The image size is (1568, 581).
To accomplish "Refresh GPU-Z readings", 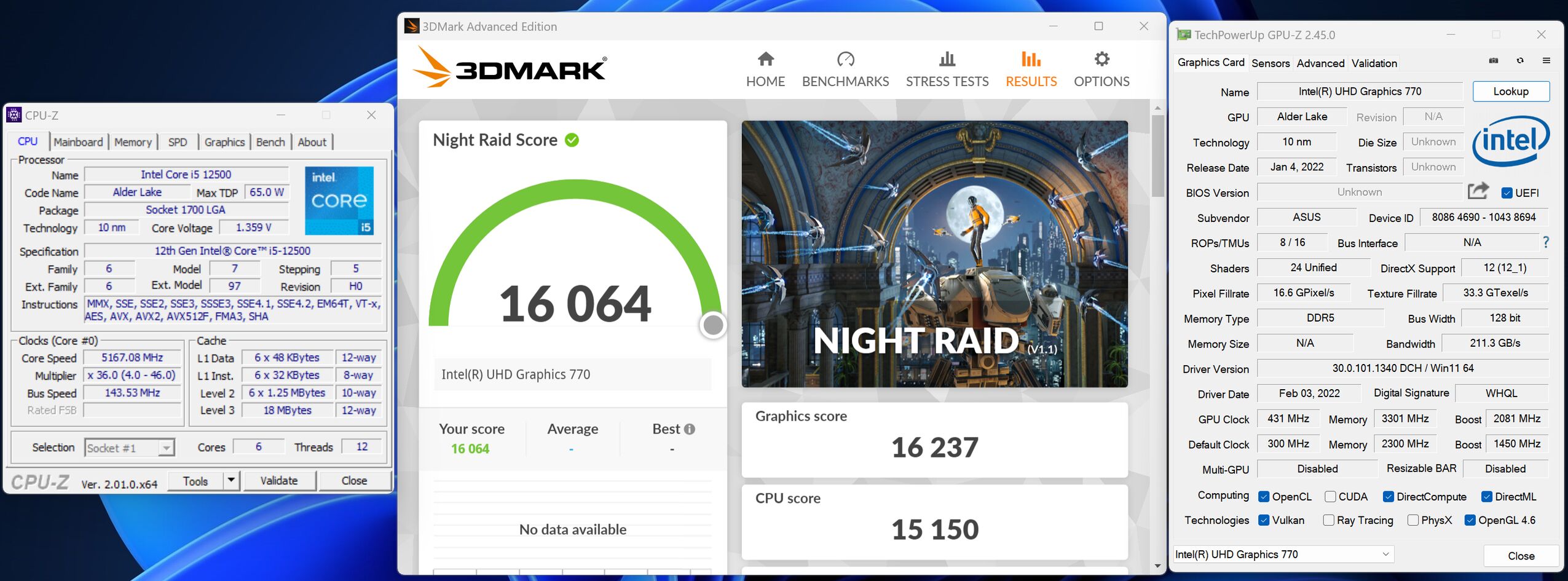I will pyautogui.click(x=1520, y=61).
